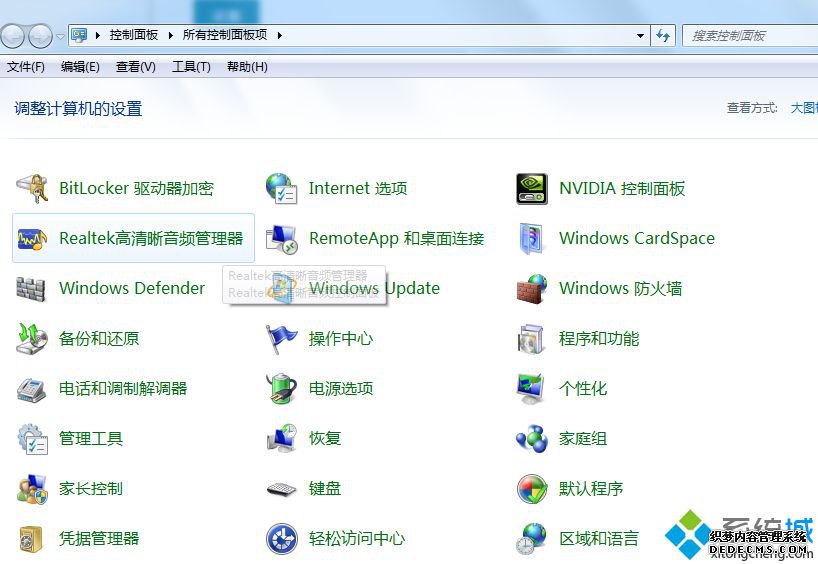The height and width of the screenshot is (564, 818).
Task: Open Realtek高清晰音频管理器 text link
Action: click(151, 238)
